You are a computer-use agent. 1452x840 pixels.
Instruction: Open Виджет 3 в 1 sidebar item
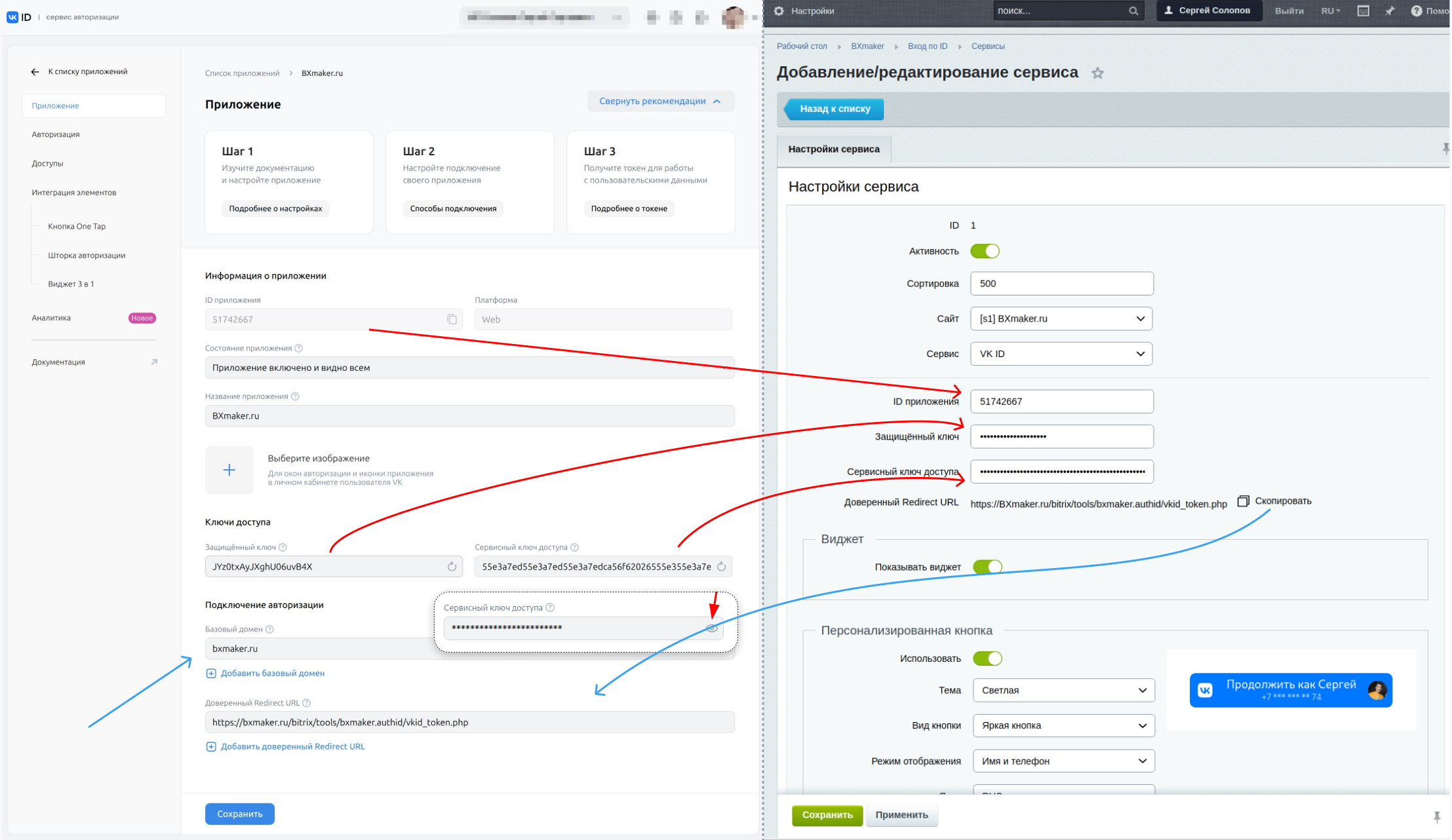[x=71, y=284]
